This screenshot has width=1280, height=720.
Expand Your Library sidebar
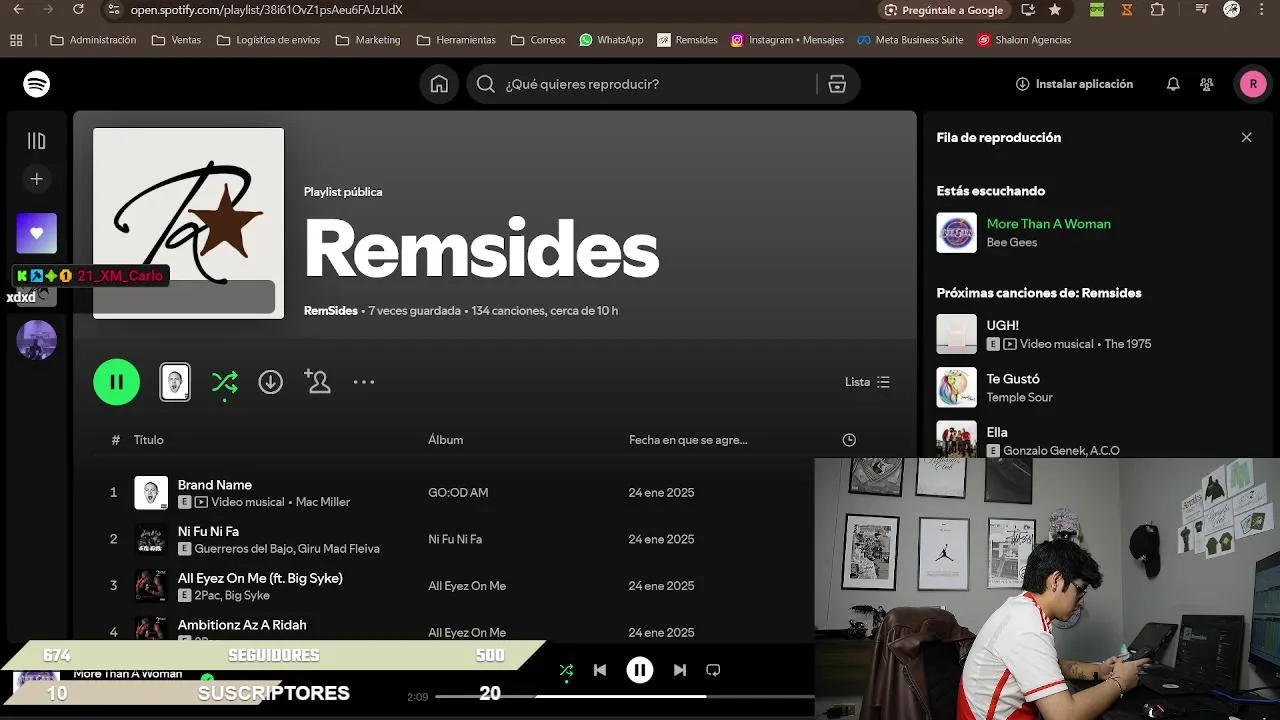tap(37, 141)
